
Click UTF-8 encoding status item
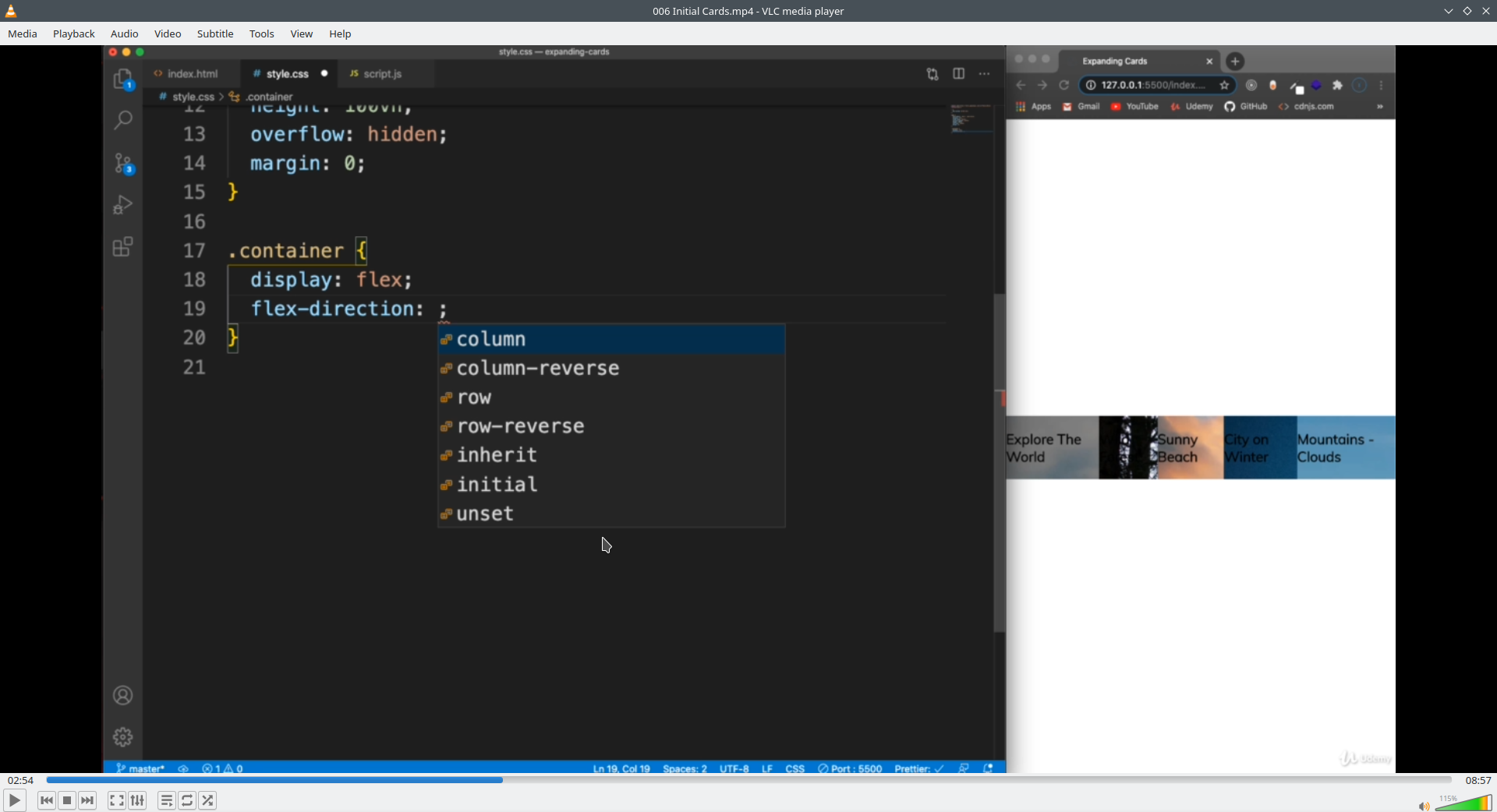click(x=734, y=768)
